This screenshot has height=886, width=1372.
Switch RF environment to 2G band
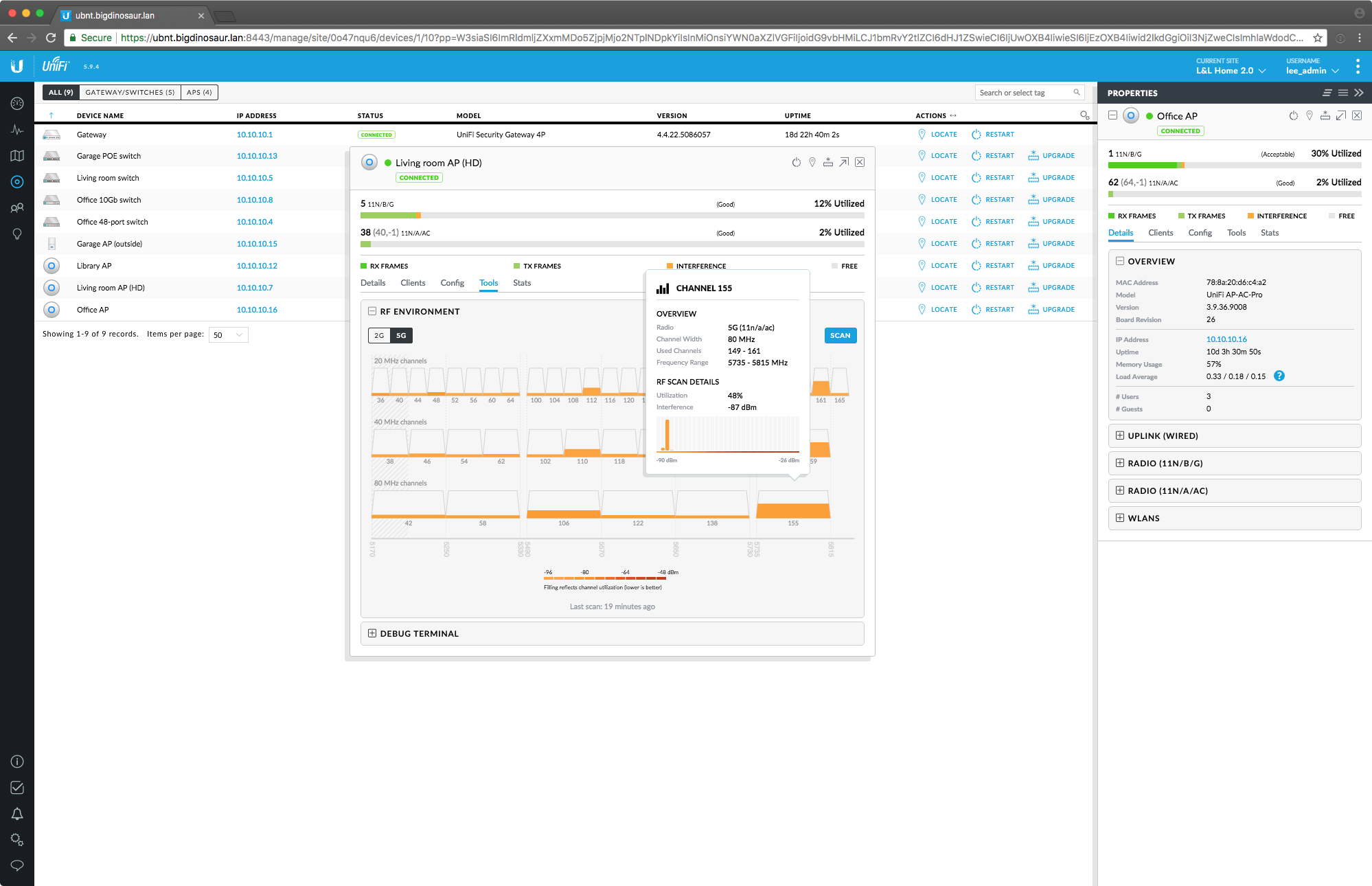pyautogui.click(x=379, y=335)
